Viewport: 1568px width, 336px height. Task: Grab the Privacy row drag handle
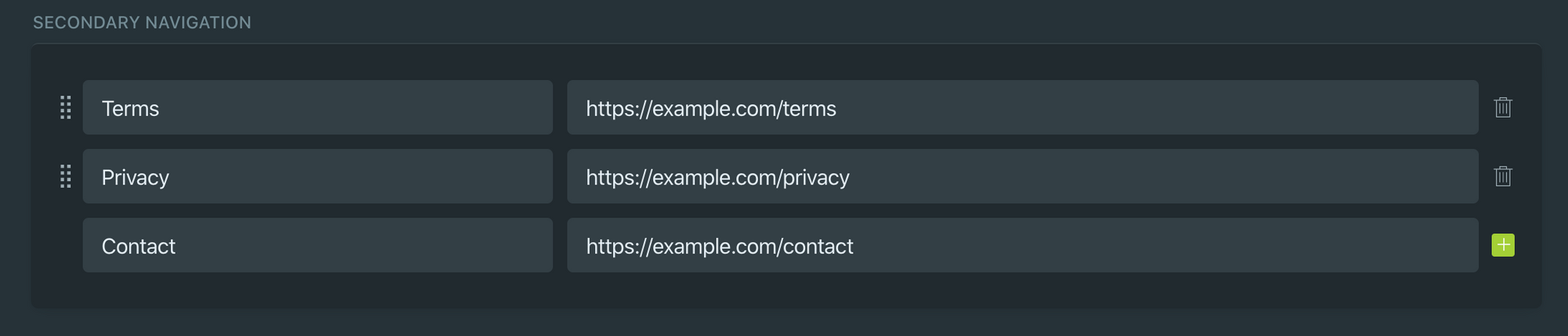pyautogui.click(x=66, y=177)
